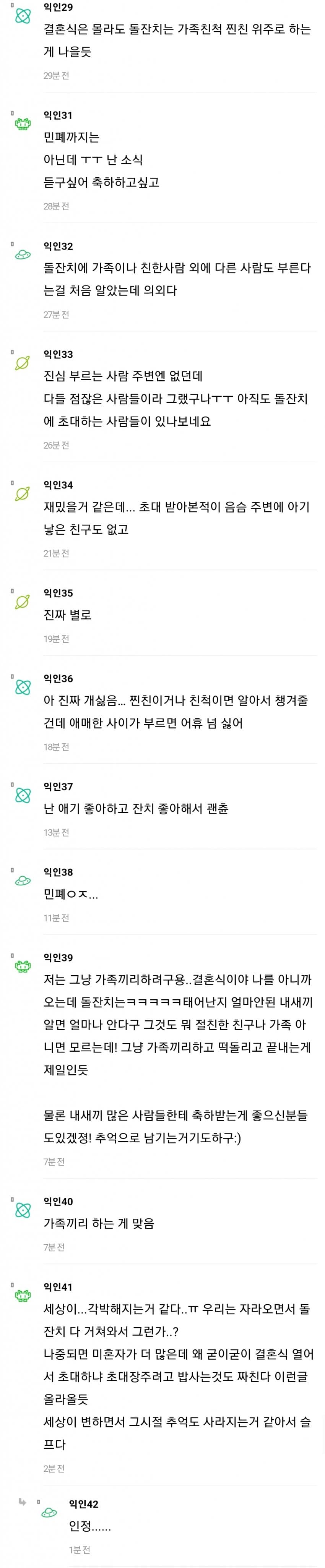Click the '가족끼리 하는 게 맞음' comment
This screenshot has width=325, height=1568.
(x=99, y=1223)
